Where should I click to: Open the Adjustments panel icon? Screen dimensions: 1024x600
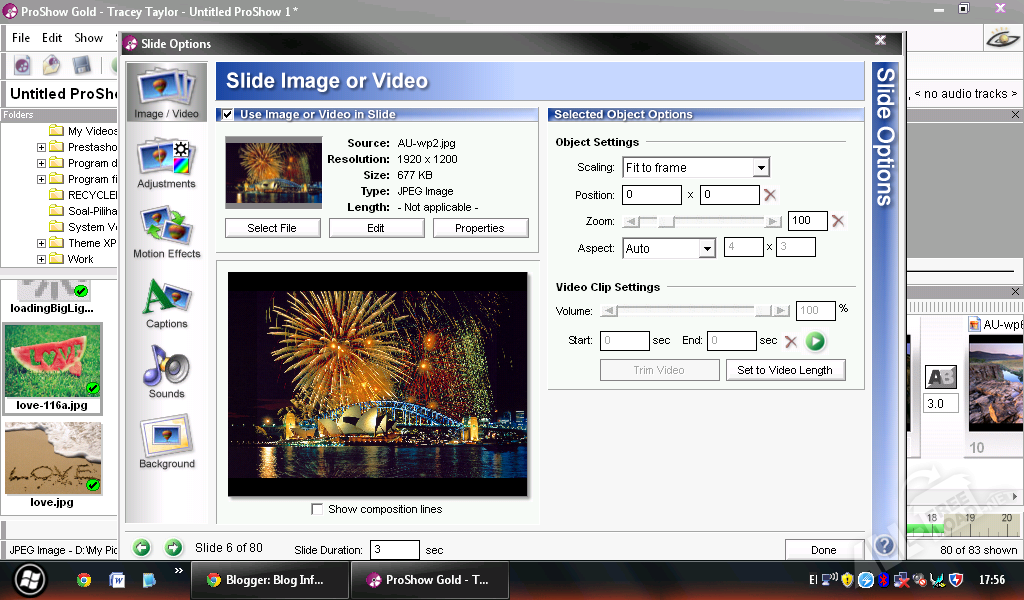166,164
